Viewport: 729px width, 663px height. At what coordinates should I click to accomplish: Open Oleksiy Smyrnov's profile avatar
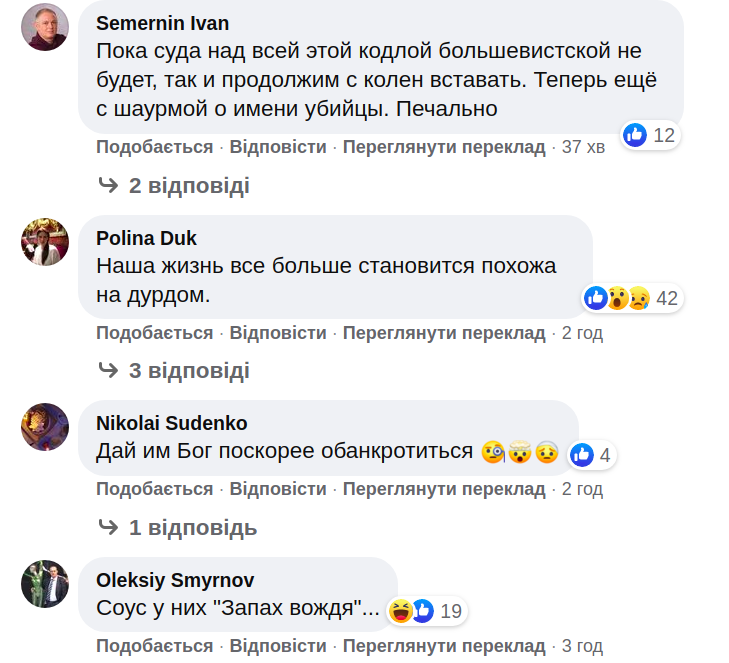tap(45, 584)
